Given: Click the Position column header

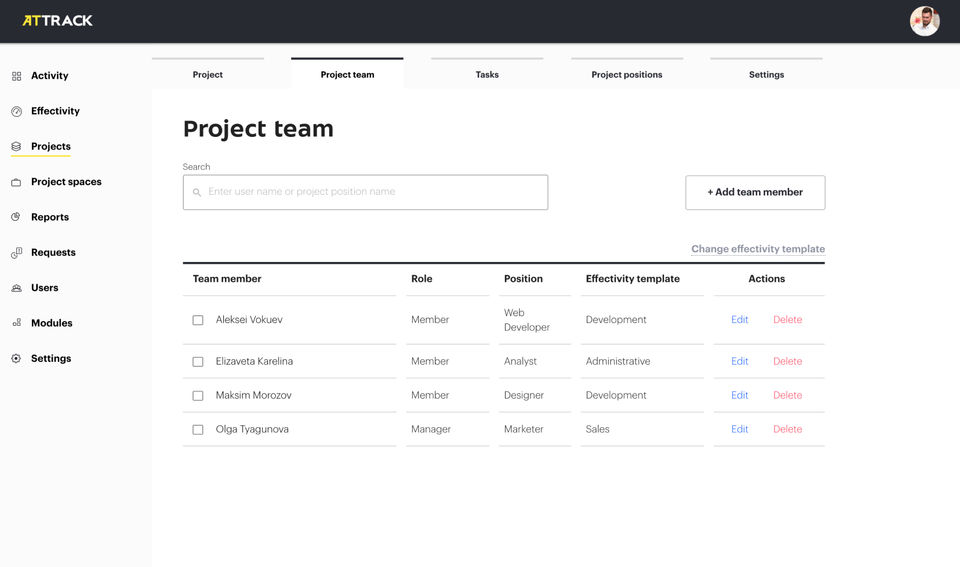Looking at the screenshot, I should [x=523, y=279].
